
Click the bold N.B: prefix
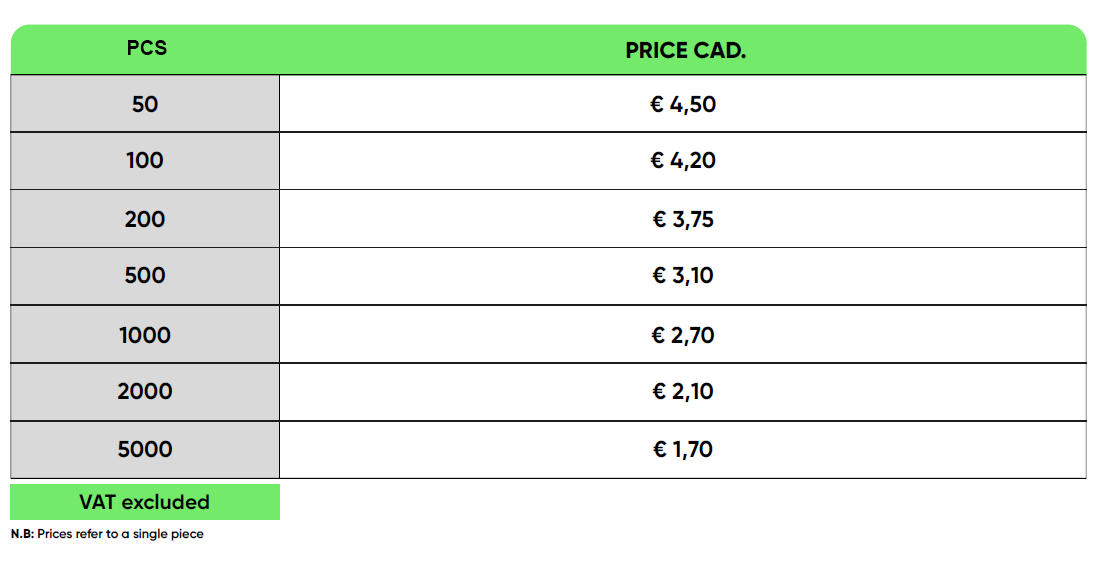(22, 534)
